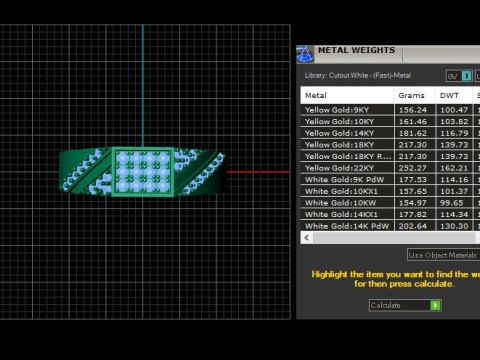The image size is (480, 360).
Task: Click the Metal Weights panel icon
Action: (x=305, y=54)
